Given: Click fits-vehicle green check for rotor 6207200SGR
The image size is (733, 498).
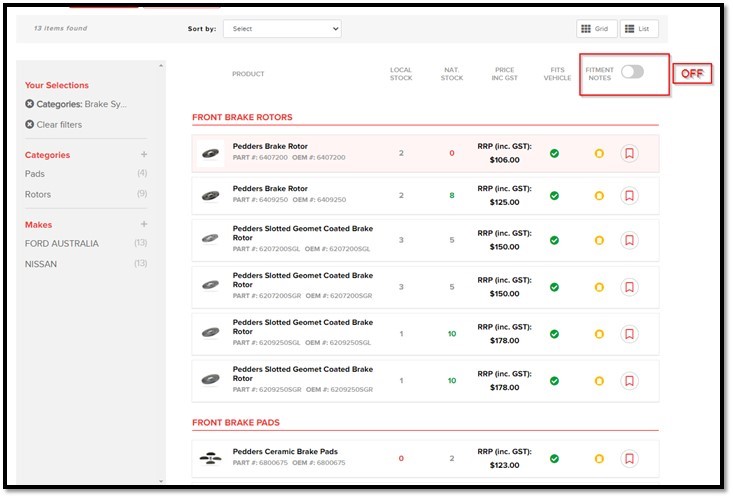Looking at the screenshot, I should coord(554,287).
